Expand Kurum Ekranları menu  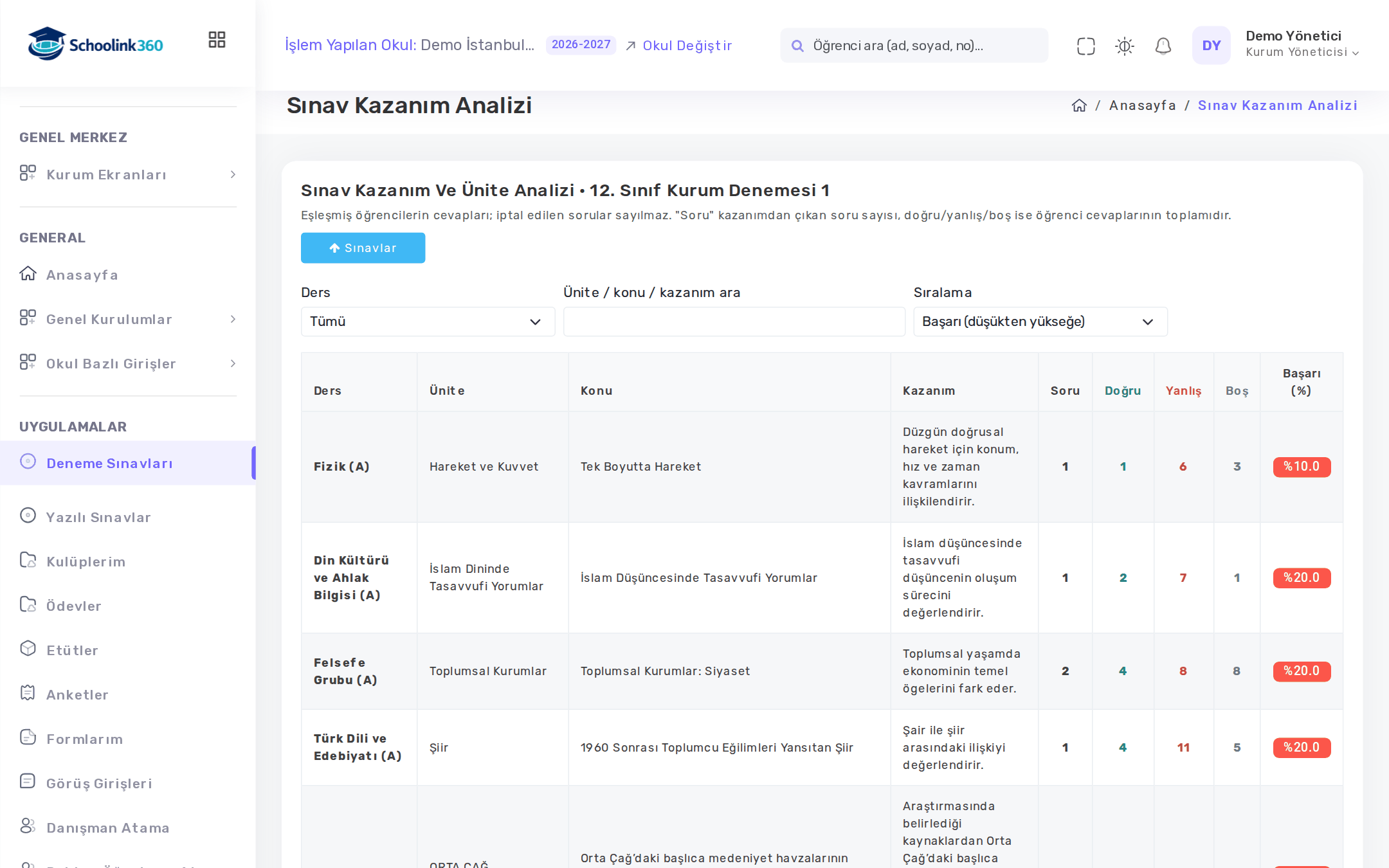click(x=128, y=175)
